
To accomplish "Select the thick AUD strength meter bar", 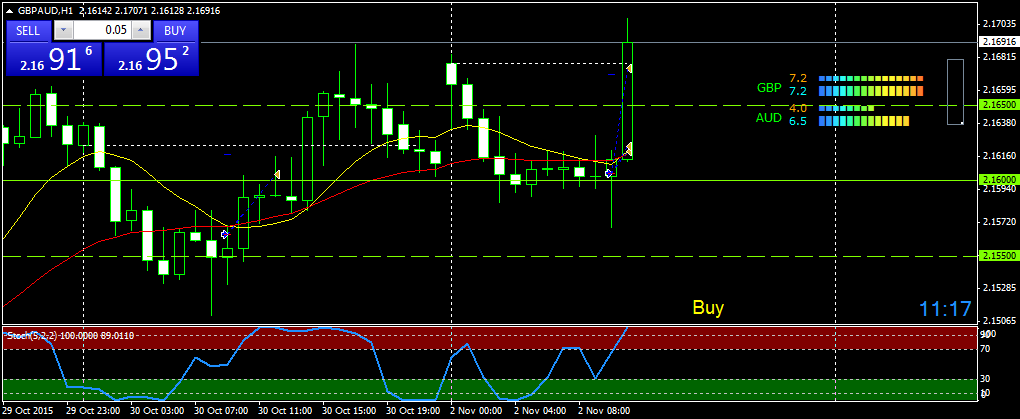I will pos(864,121).
